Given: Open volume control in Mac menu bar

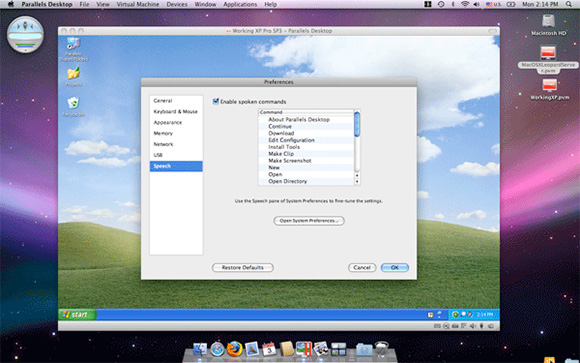Looking at the screenshot, I should point(476,4).
